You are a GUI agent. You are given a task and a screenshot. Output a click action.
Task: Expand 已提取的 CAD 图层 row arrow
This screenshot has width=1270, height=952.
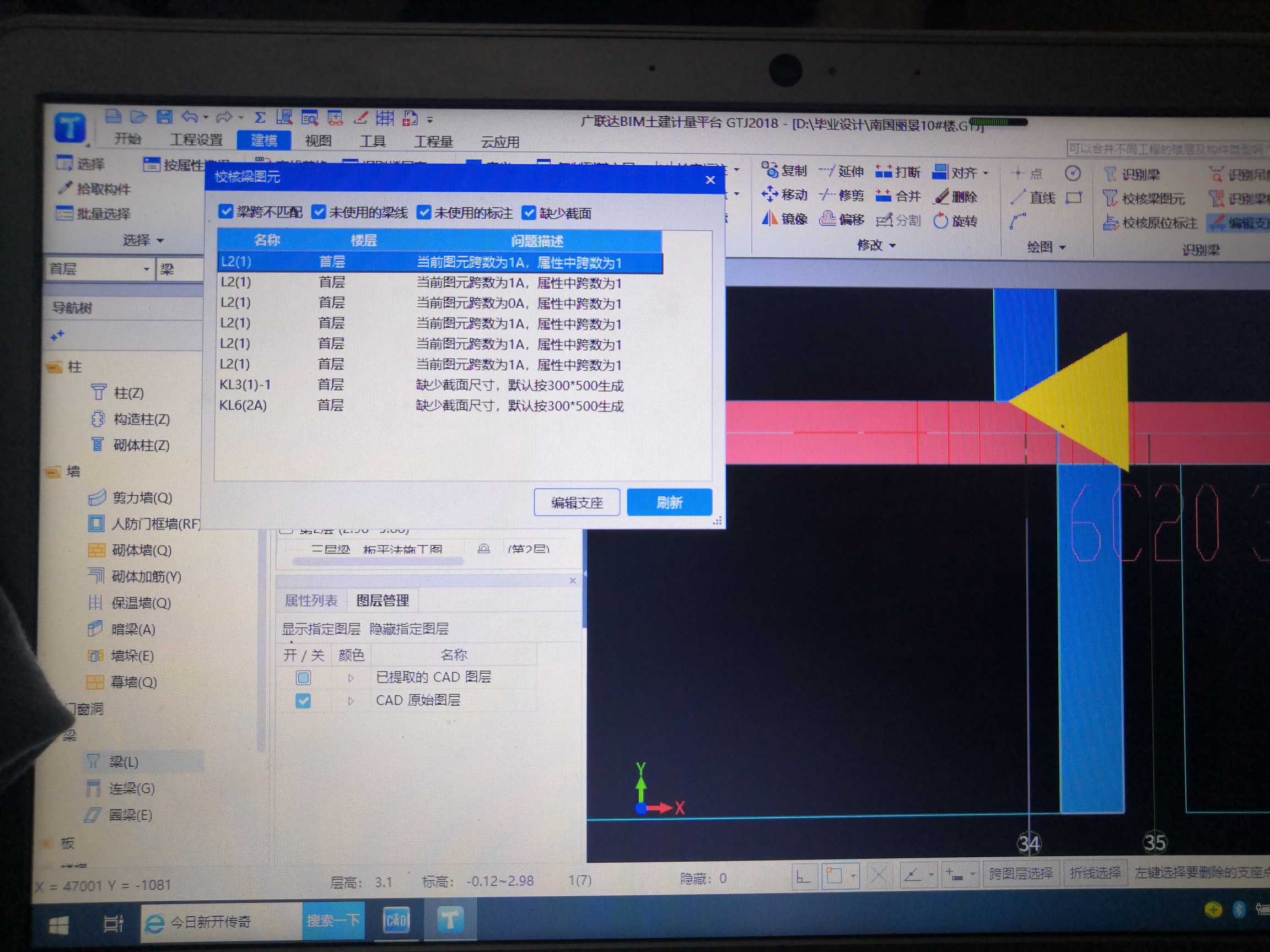tap(350, 678)
